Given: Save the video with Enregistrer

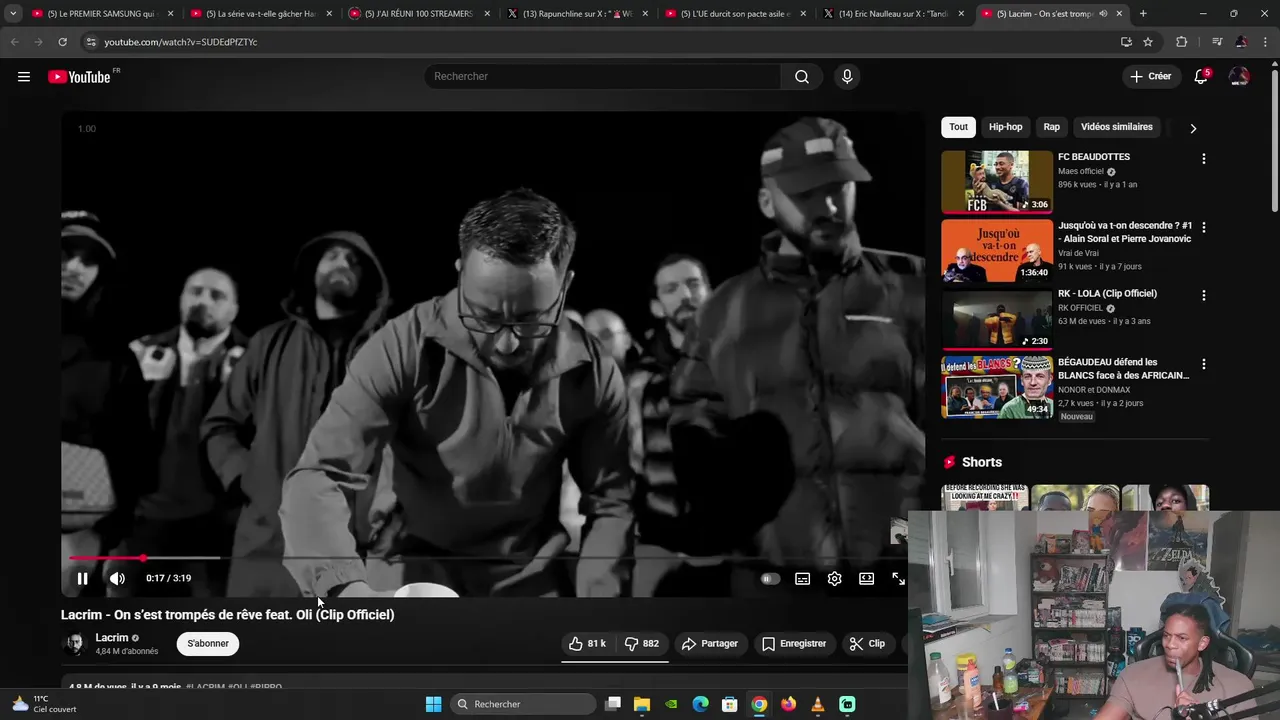Looking at the screenshot, I should click(x=793, y=643).
